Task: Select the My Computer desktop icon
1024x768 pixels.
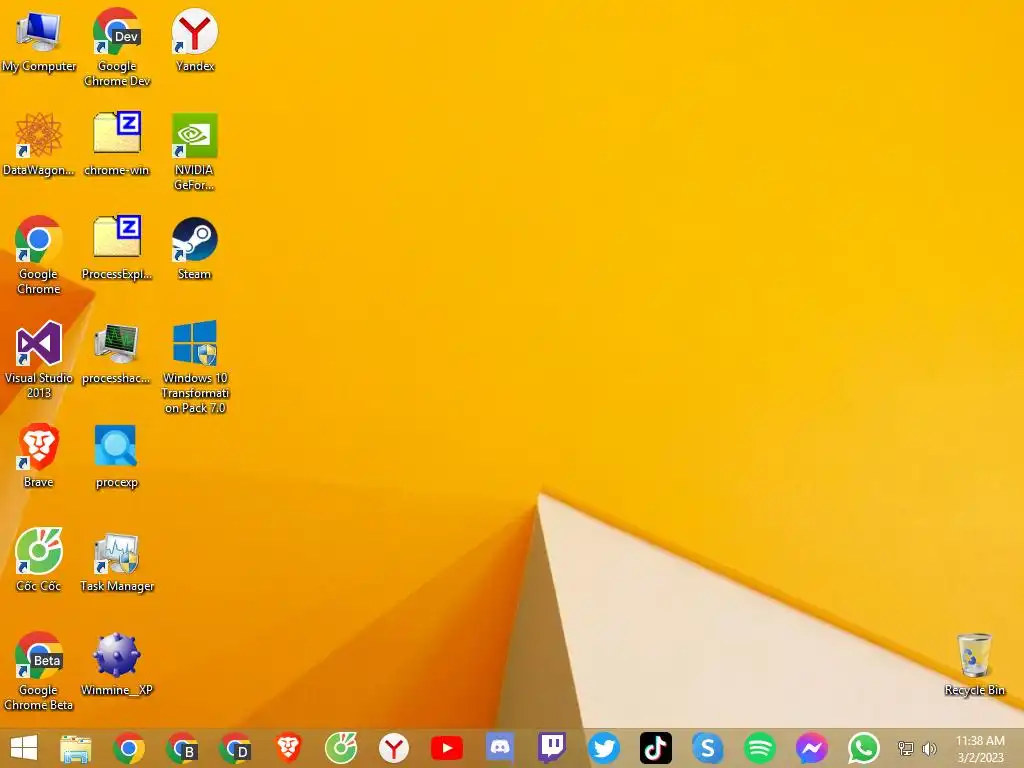Action: coord(39,41)
